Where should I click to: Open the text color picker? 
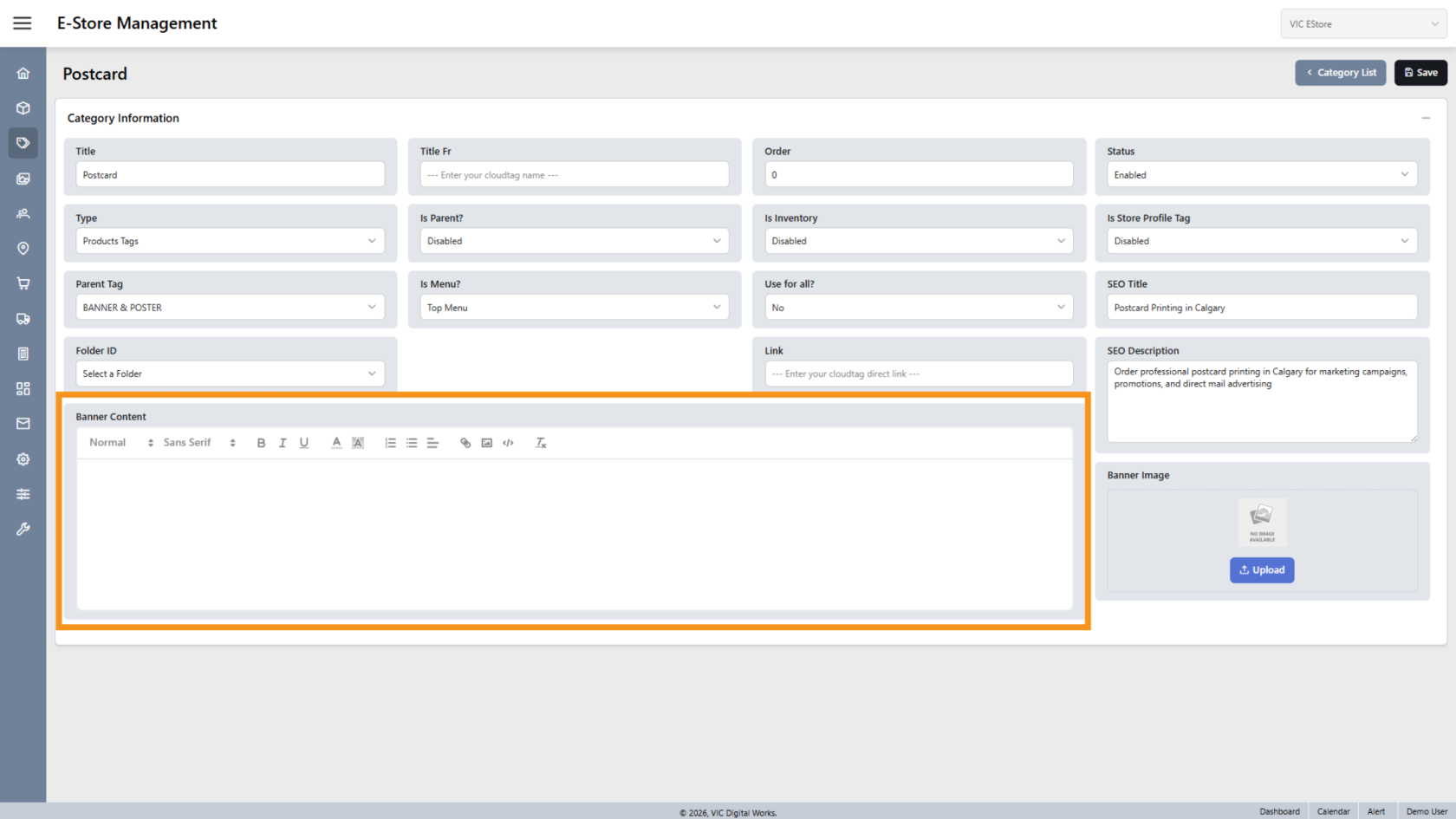(x=336, y=443)
